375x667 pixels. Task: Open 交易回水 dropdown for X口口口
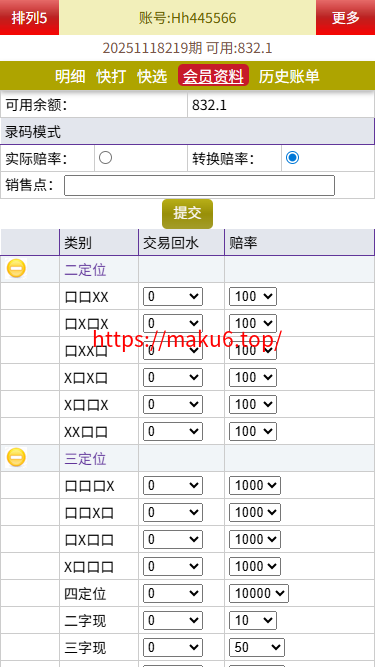coord(173,567)
